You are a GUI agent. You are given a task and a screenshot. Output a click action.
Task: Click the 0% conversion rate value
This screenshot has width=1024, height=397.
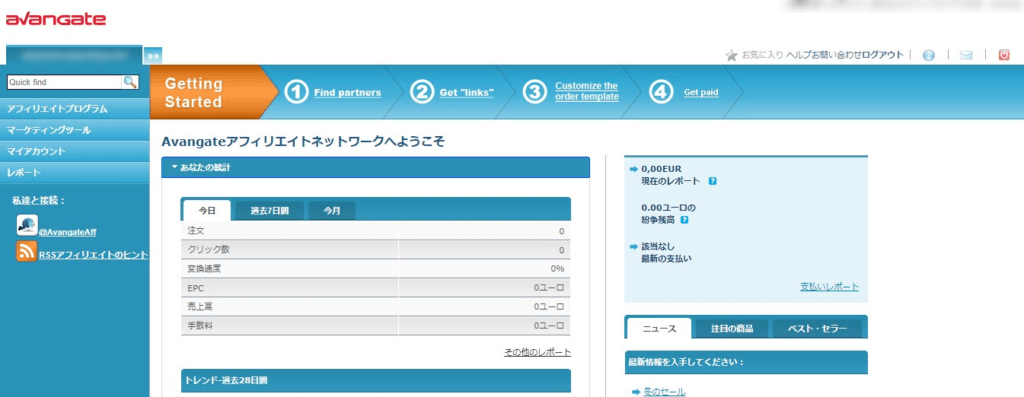point(557,269)
